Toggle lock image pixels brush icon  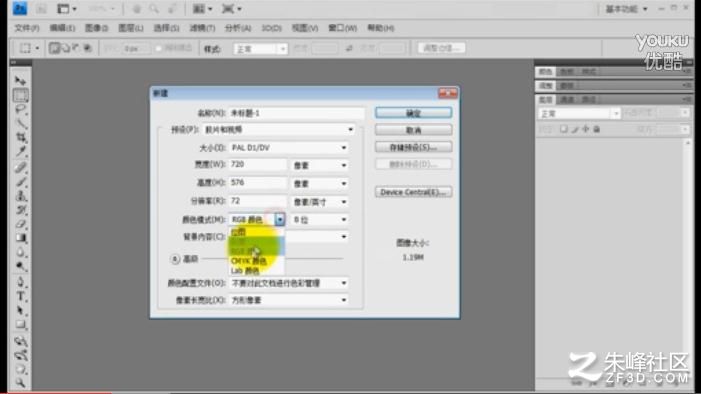click(575, 129)
